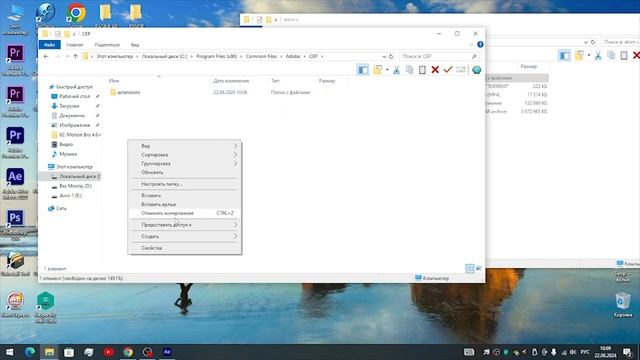Refresh the CEP folder via address bar button
The width and height of the screenshot is (640, 360).
point(391,56)
